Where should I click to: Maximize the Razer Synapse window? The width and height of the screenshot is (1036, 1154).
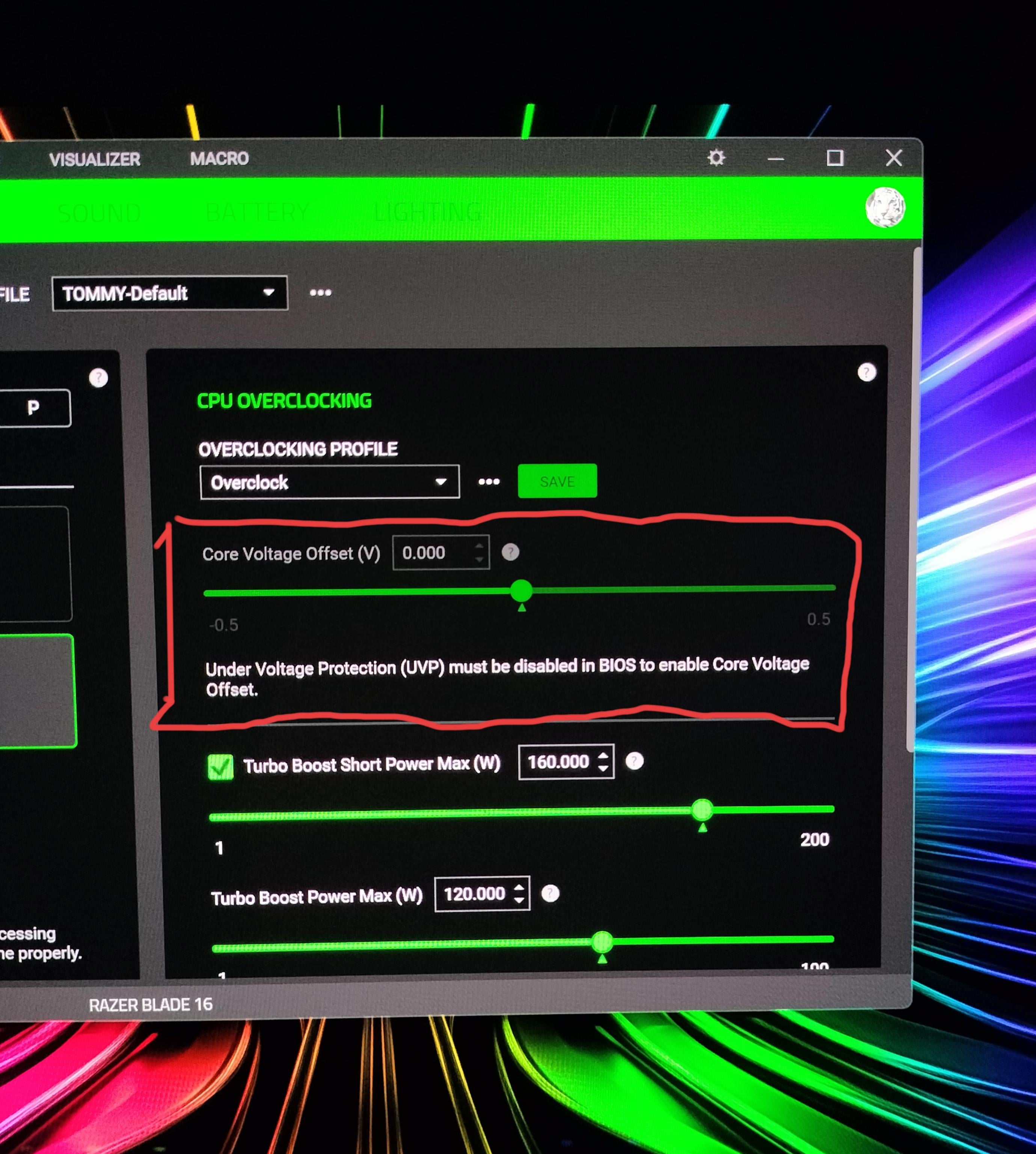click(835, 158)
